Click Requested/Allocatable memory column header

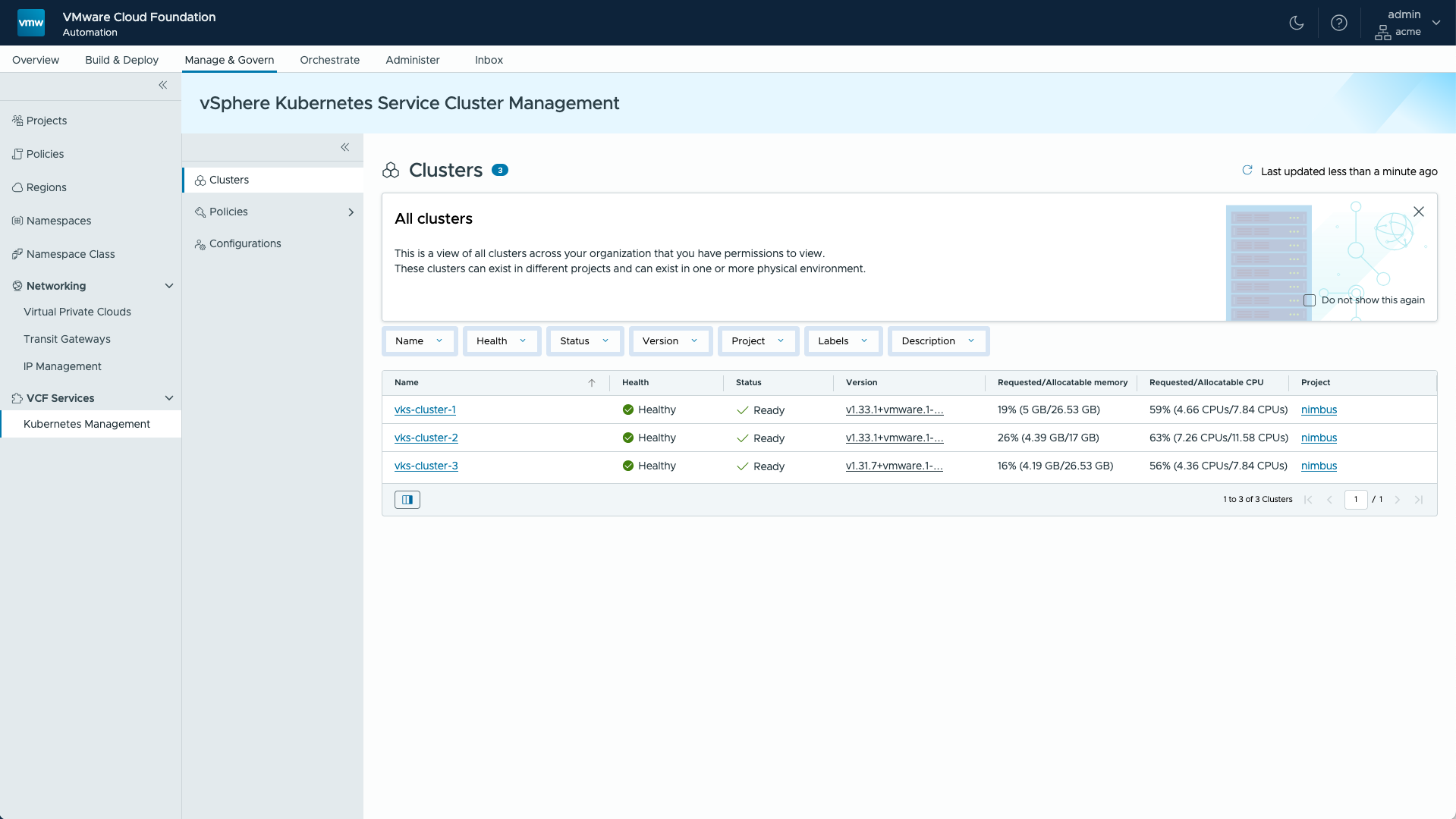point(1062,382)
